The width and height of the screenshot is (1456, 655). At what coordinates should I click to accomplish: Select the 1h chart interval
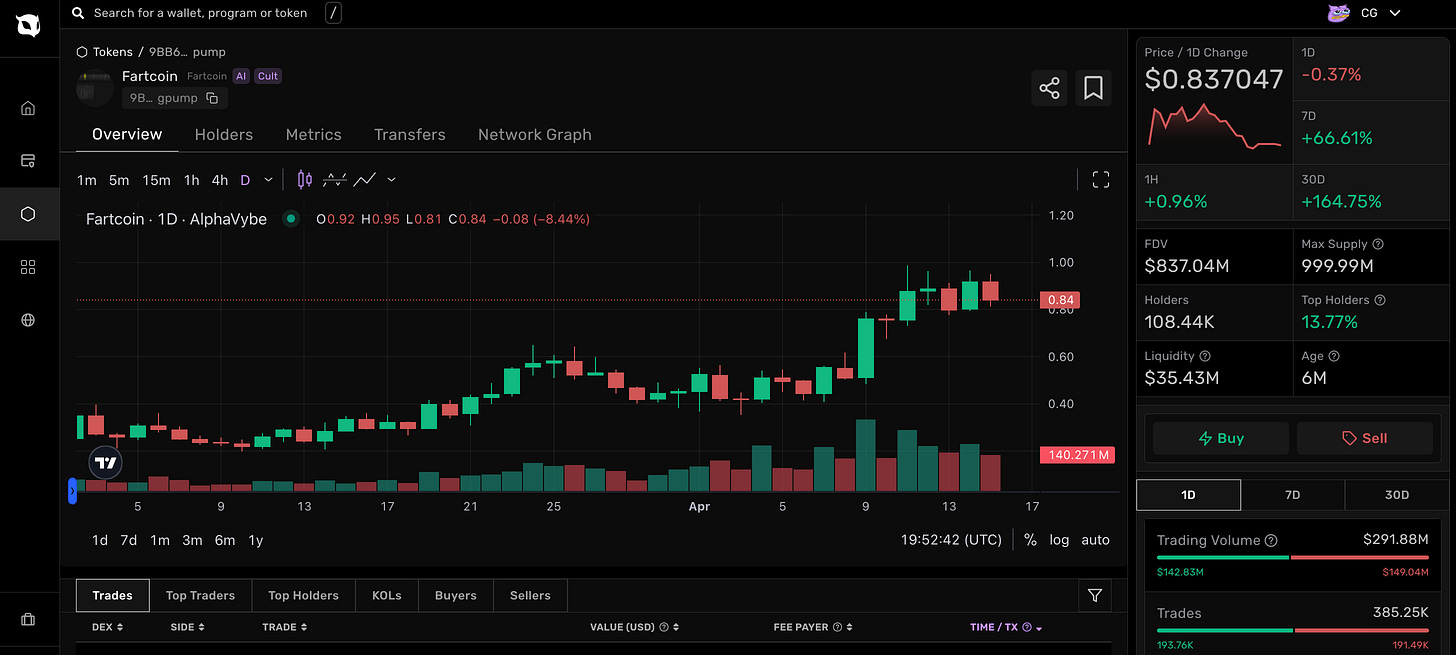tap(191, 180)
